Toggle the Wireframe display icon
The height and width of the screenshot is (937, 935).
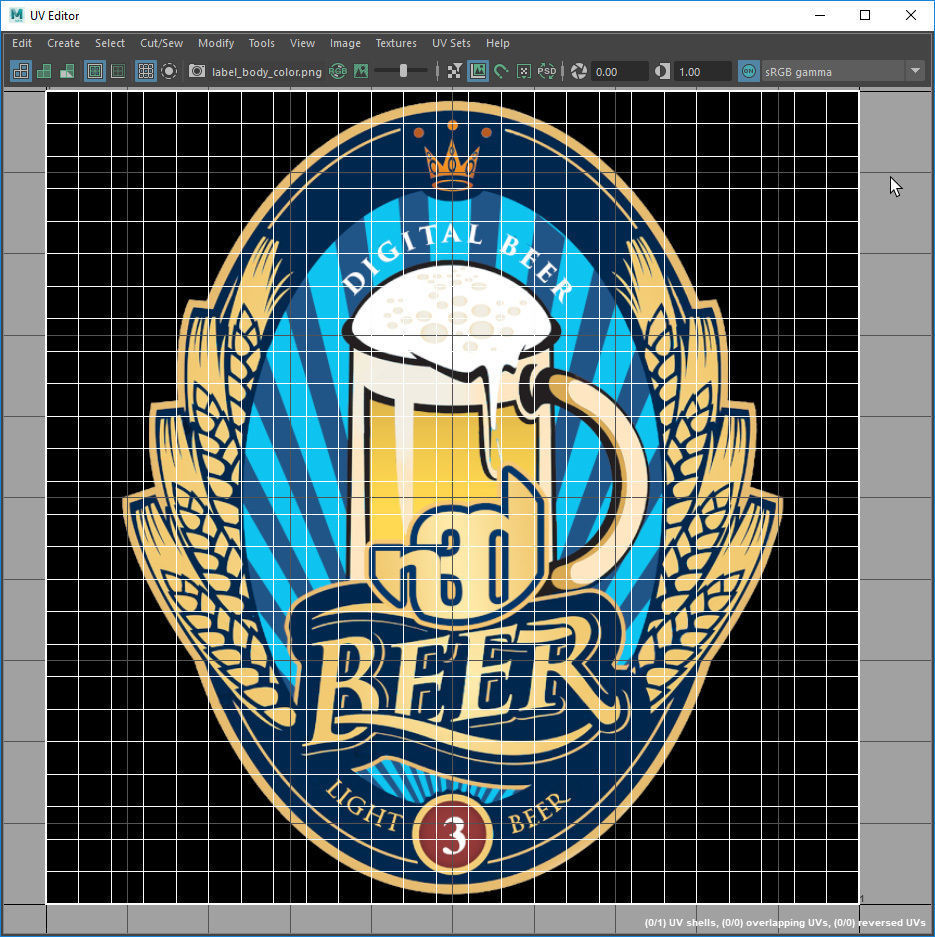coord(21,72)
